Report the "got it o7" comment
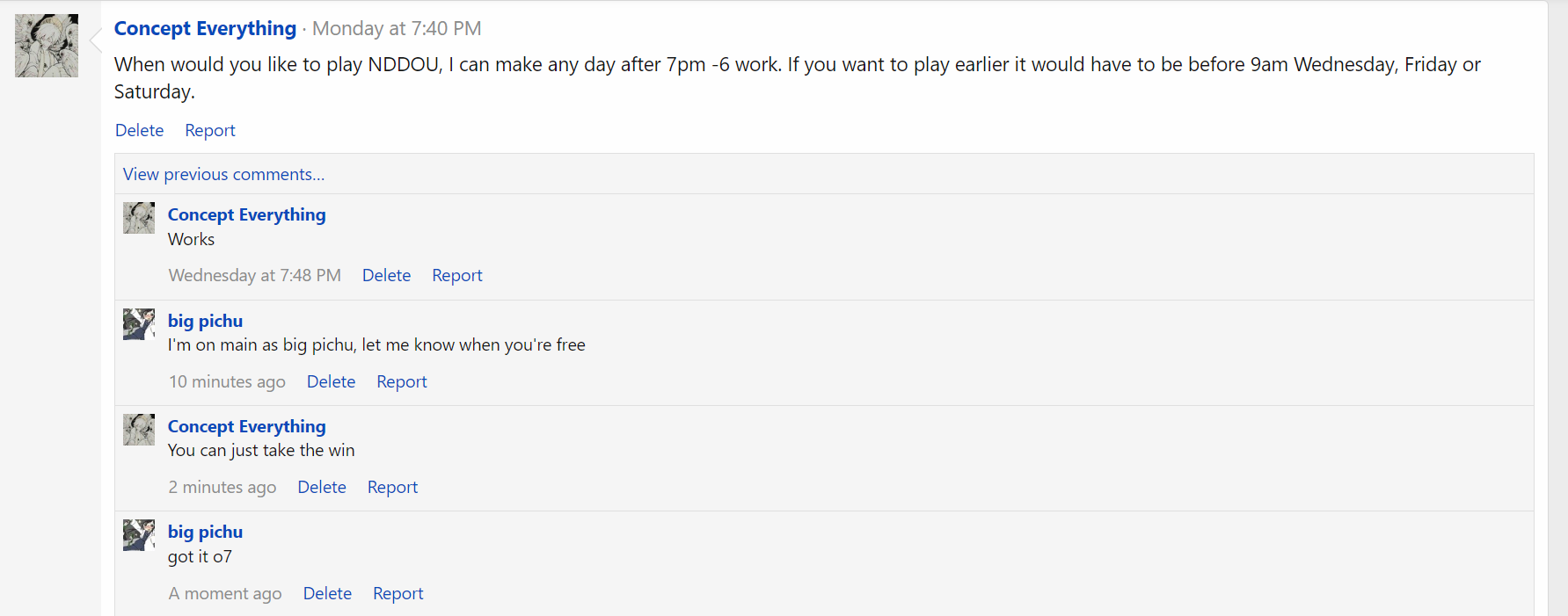The width and height of the screenshot is (1568, 616). point(398,593)
